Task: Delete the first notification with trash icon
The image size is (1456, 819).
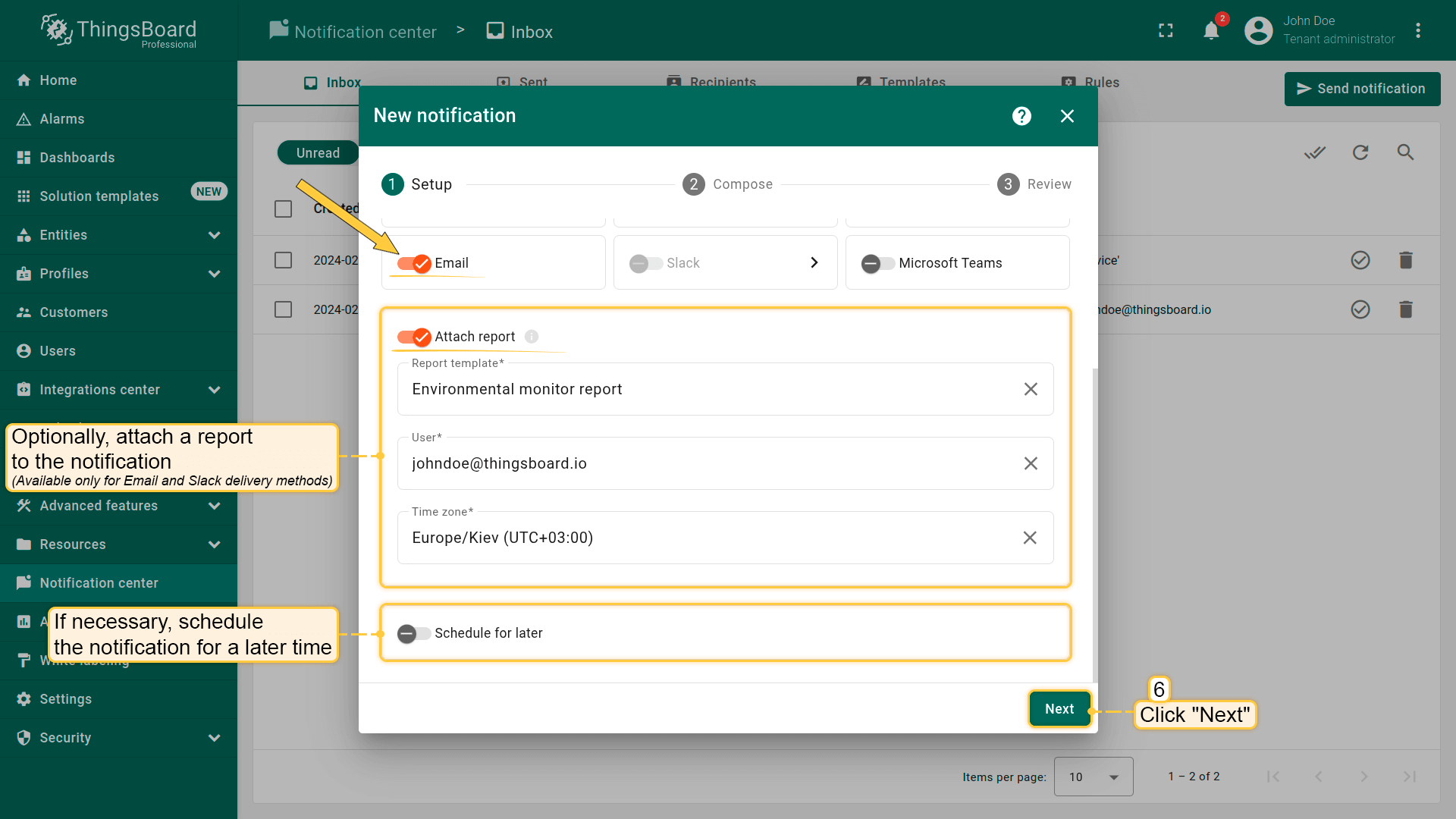Action: click(1405, 260)
